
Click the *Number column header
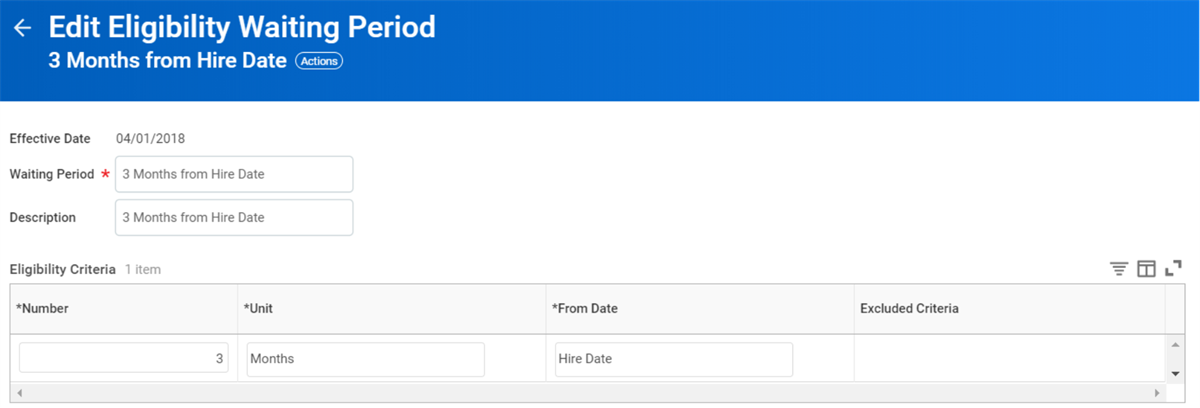(x=124, y=309)
